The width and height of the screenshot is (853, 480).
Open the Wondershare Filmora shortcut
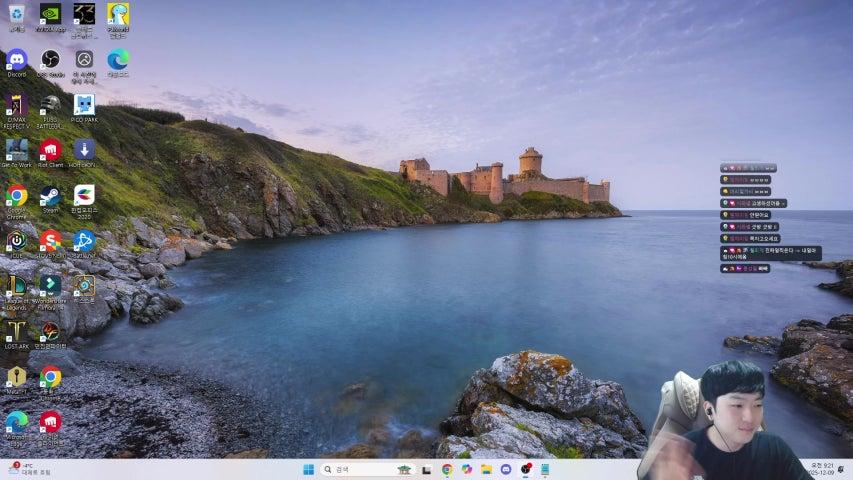coord(50,287)
